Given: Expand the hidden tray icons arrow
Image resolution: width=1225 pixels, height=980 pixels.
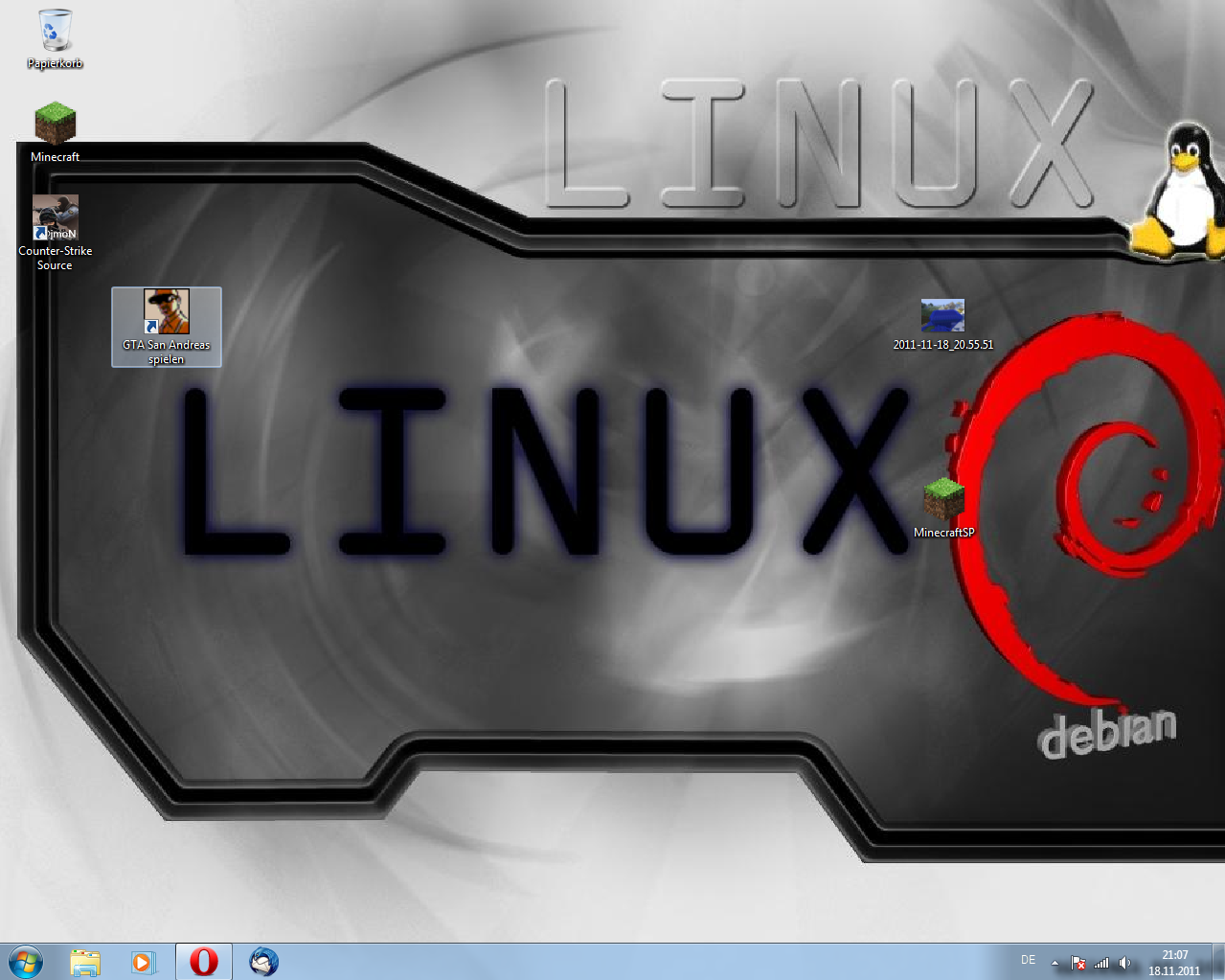Looking at the screenshot, I should click(1055, 963).
